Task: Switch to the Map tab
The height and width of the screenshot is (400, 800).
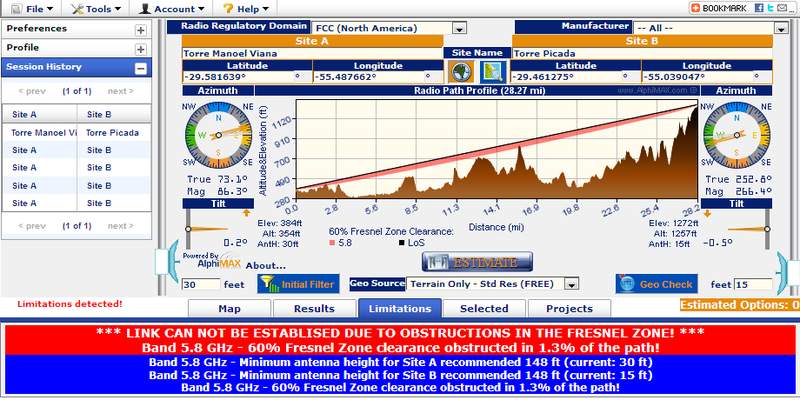Action: pos(229,309)
